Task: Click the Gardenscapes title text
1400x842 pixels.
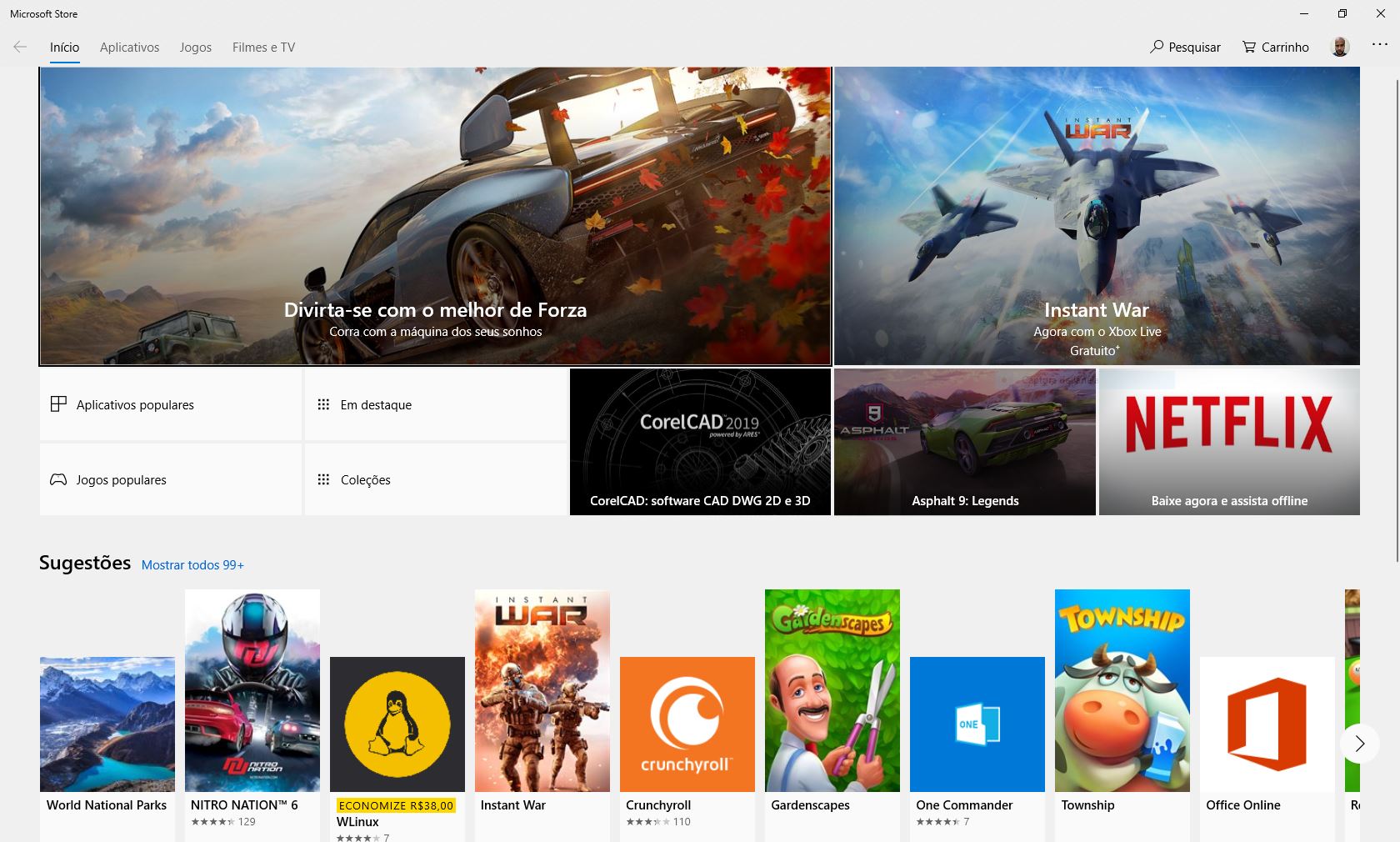Action: click(810, 805)
